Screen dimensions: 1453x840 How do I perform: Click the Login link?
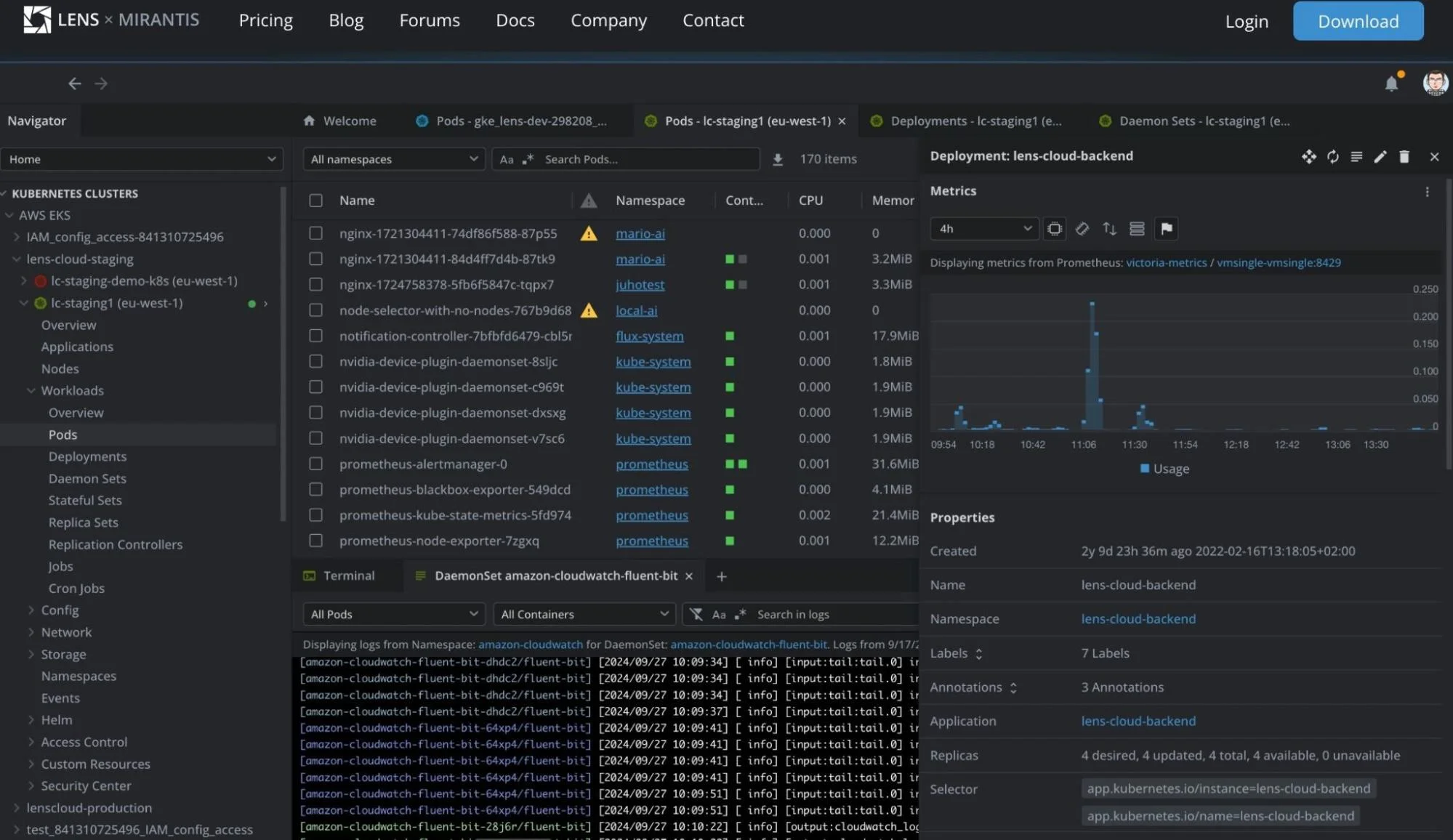pos(1247,22)
